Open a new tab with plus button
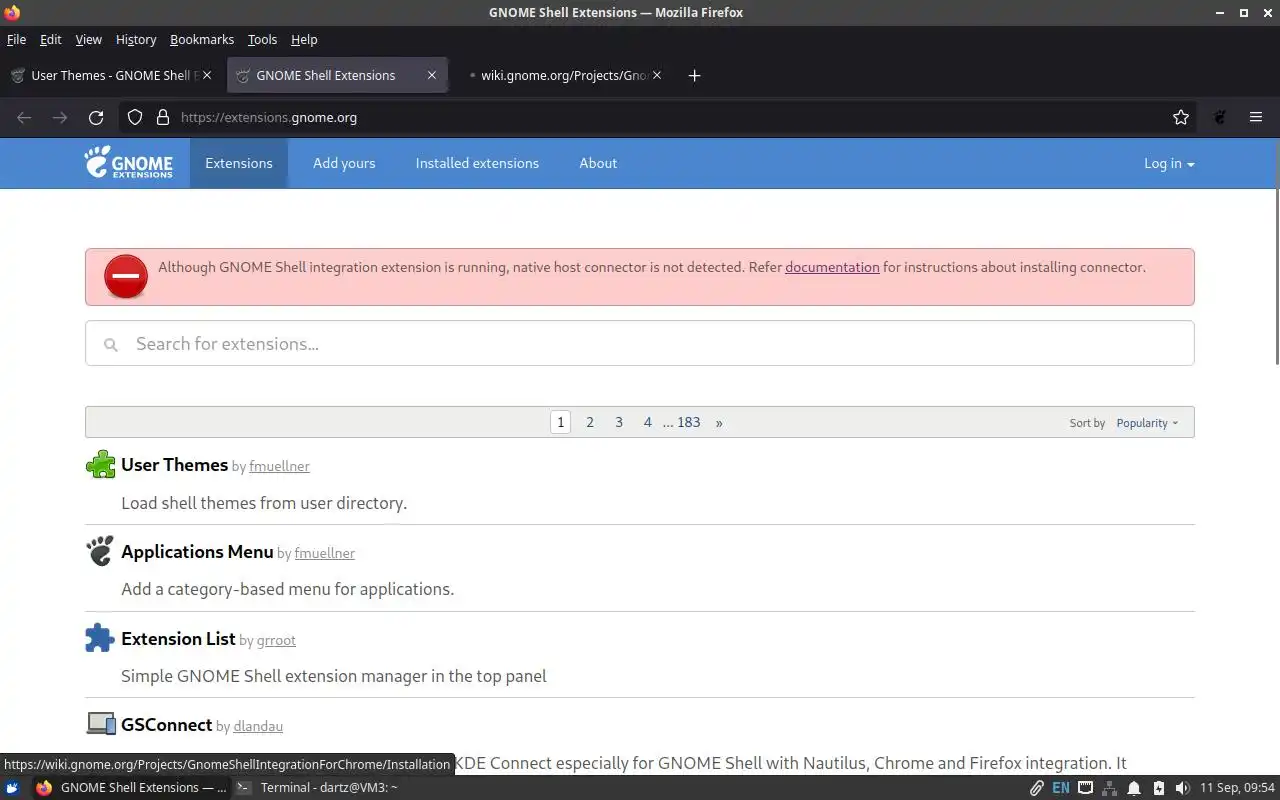 [x=694, y=75]
